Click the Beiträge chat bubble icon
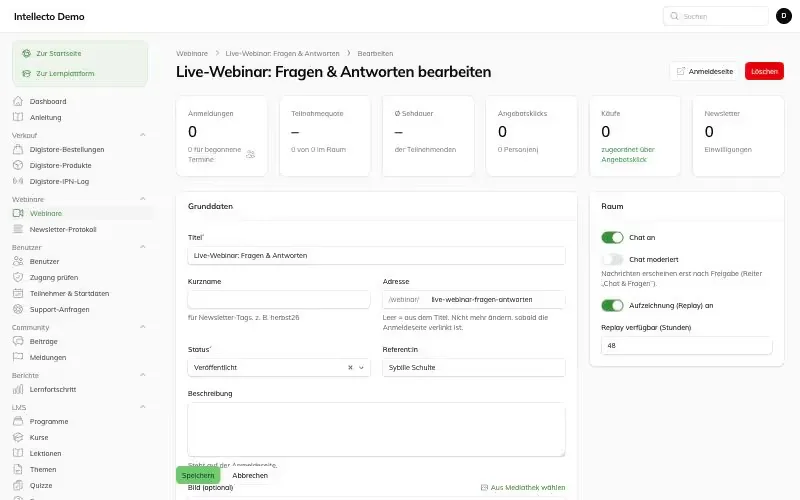This screenshot has height=500, width=800. (18, 341)
